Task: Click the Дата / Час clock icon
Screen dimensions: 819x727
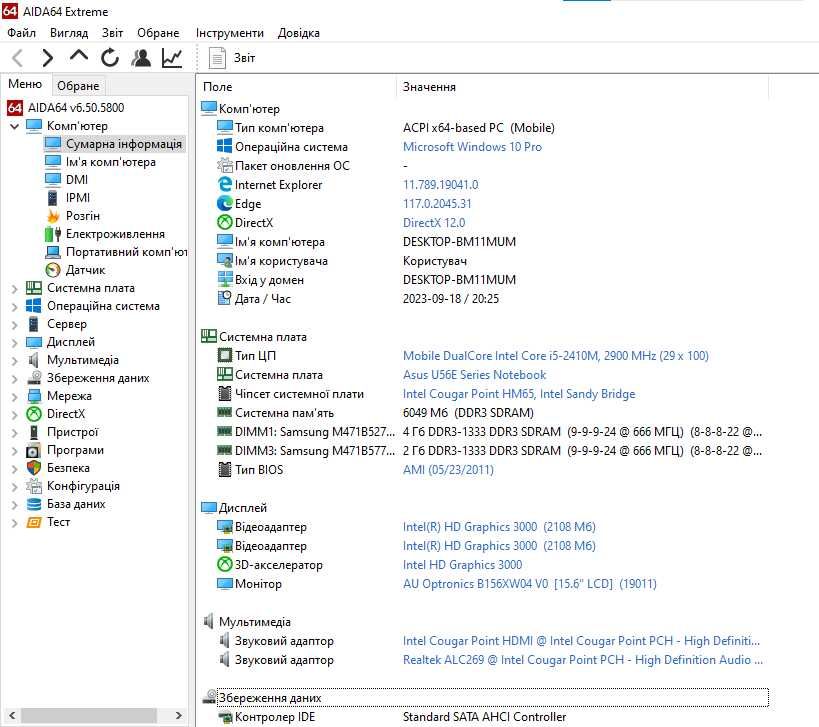Action: [225, 299]
